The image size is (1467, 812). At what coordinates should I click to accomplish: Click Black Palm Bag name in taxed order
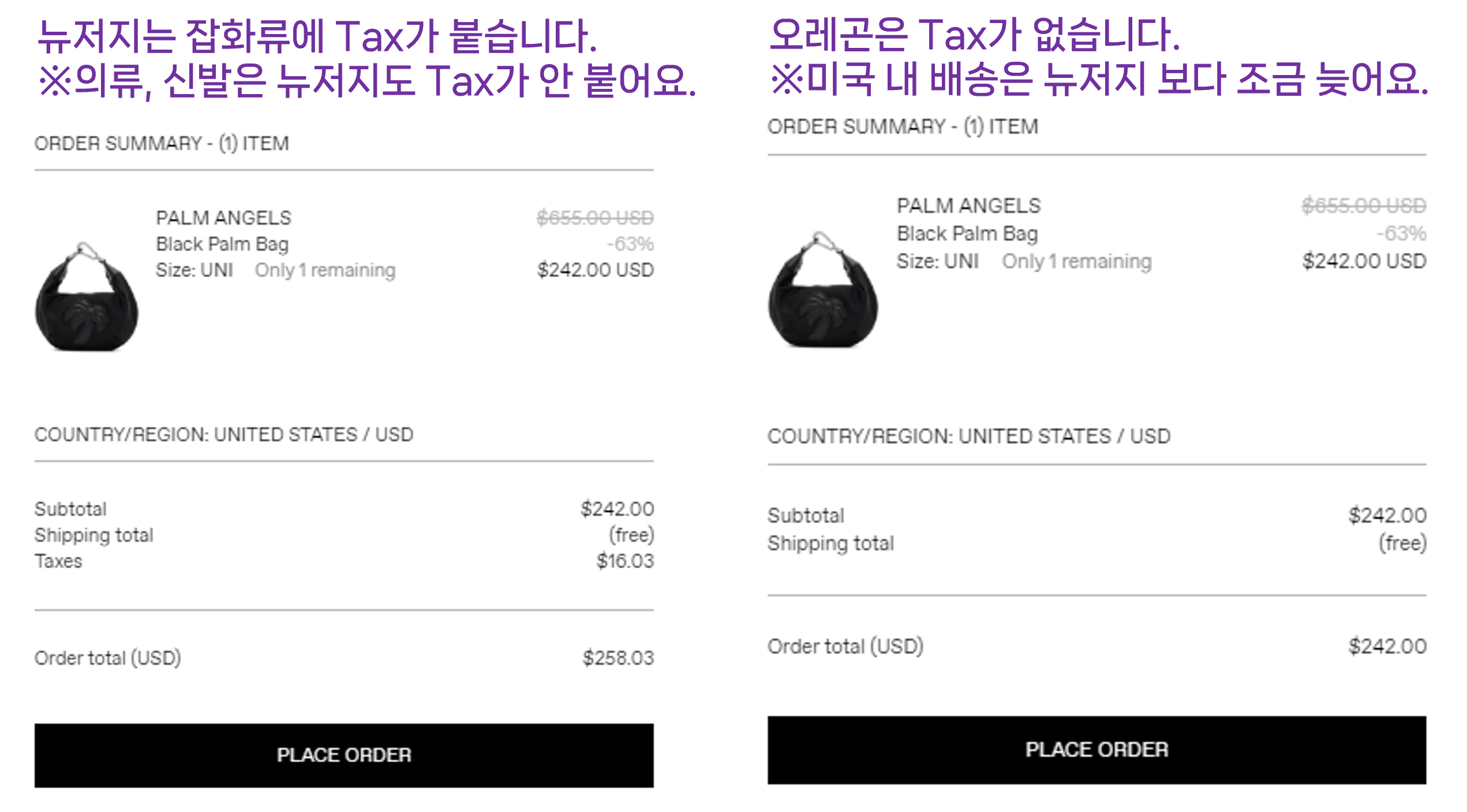pyautogui.click(x=222, y=244)
